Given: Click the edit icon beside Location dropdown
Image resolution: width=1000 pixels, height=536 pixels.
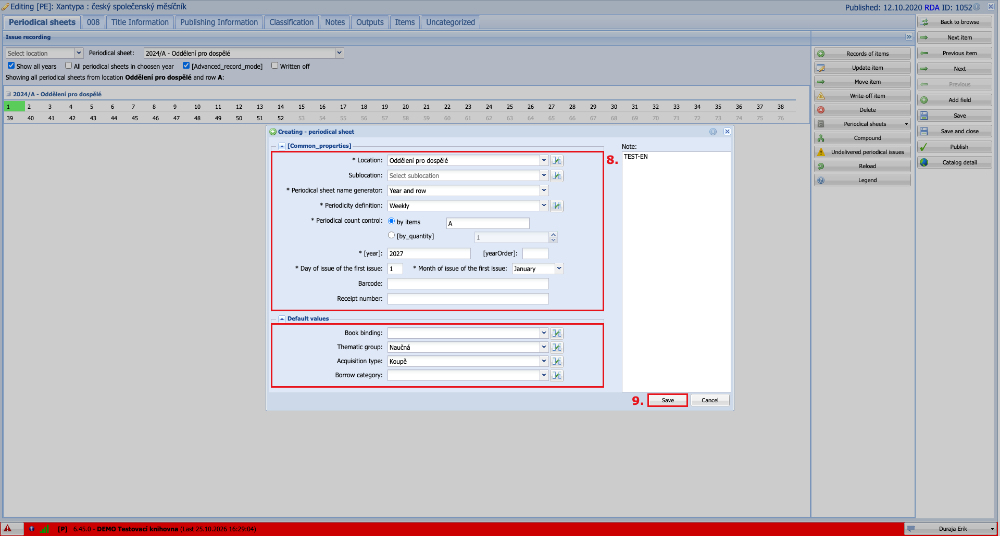Looking at the screenshot, I should pos(557,160).
